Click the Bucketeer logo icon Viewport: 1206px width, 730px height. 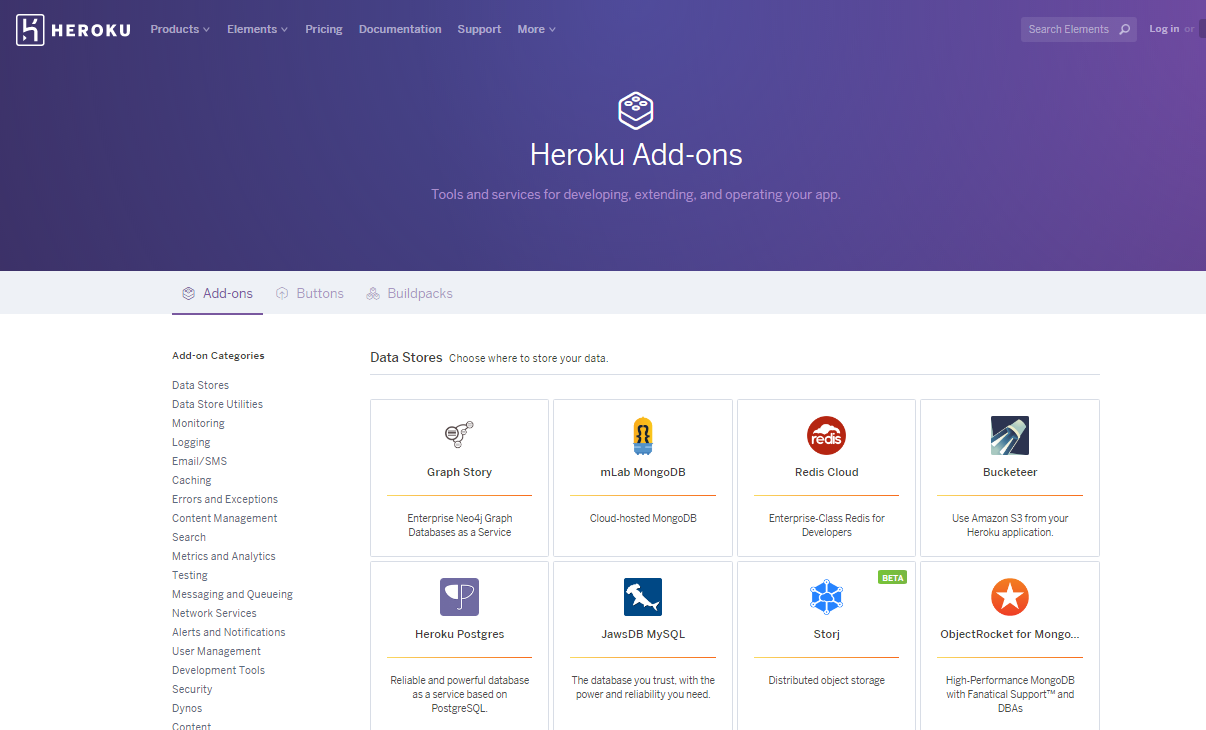click(x=1010, y=436)
